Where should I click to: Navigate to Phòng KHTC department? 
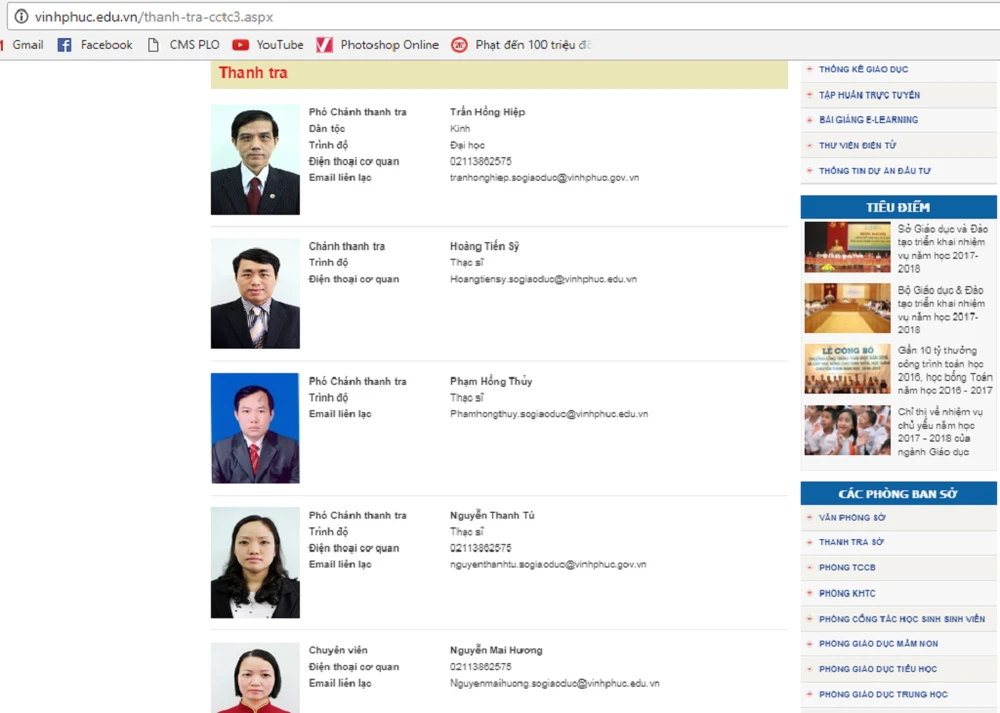point(847,594)
